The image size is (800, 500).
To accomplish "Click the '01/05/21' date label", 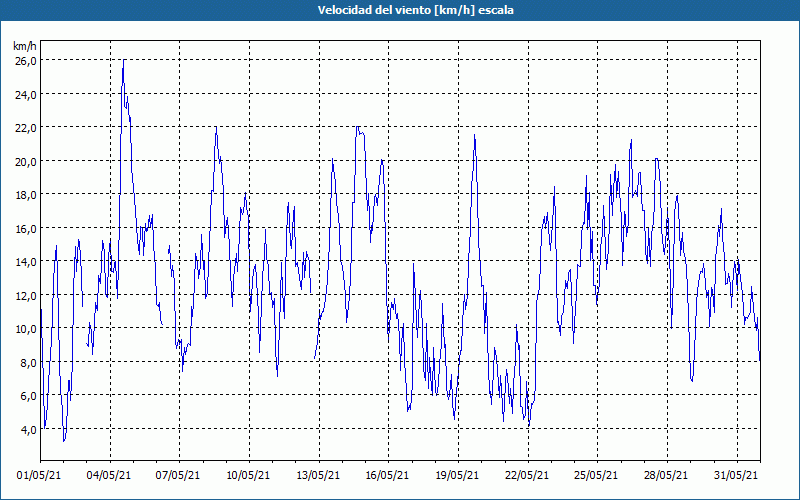I will 39,475.
